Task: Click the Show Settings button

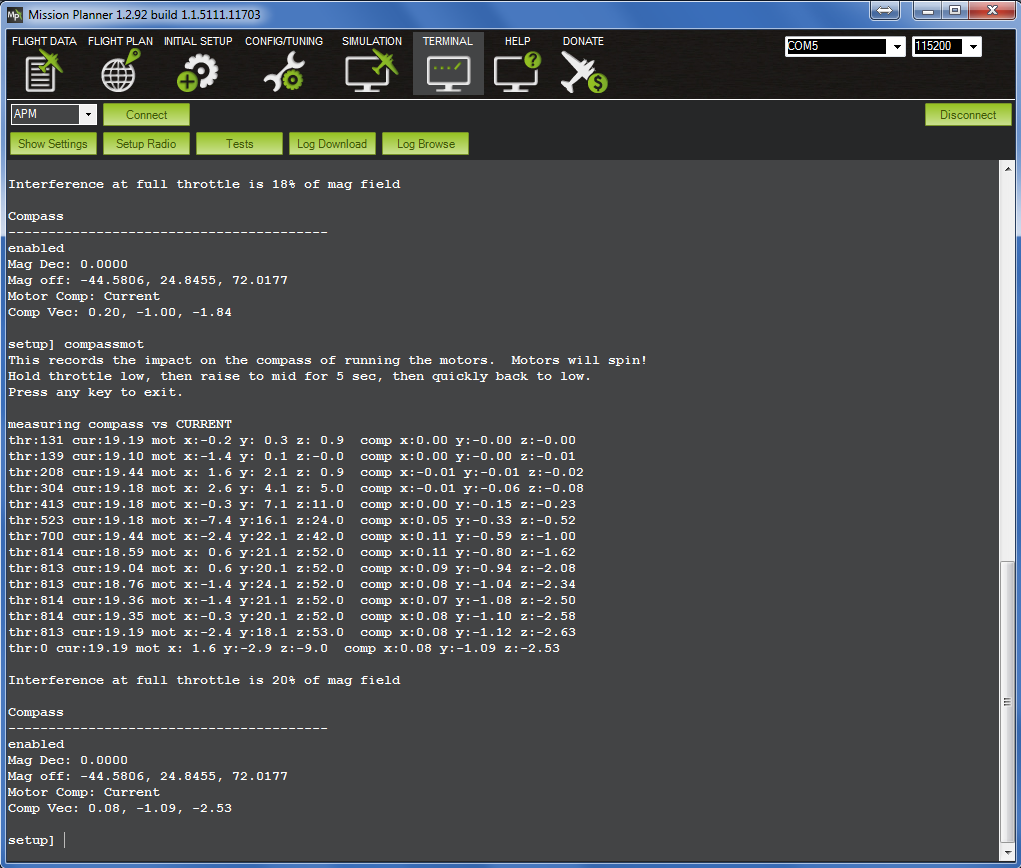Action: (x=53, y=144)
